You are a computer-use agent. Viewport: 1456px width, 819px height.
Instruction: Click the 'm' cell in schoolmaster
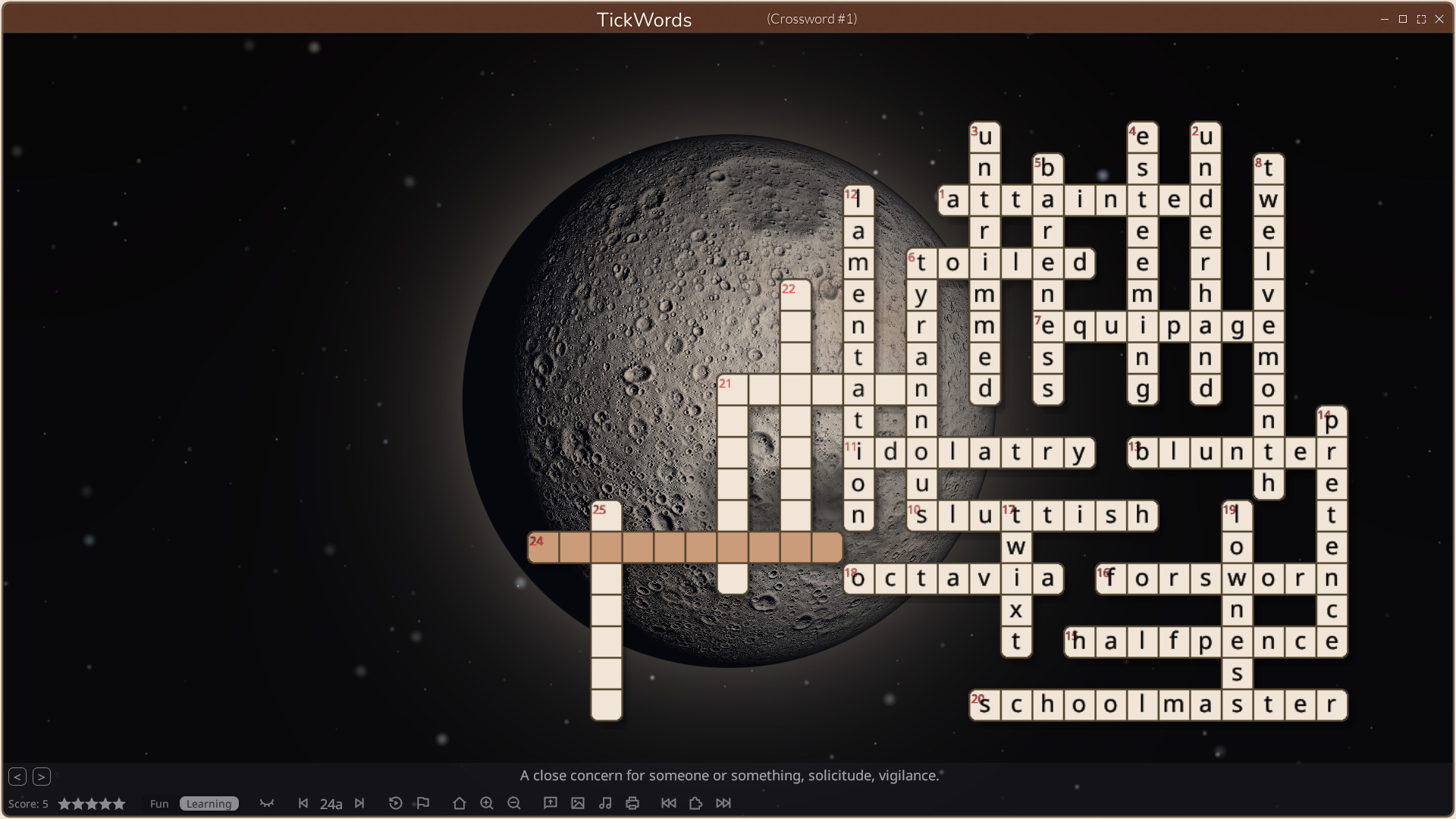[1174, 704]
